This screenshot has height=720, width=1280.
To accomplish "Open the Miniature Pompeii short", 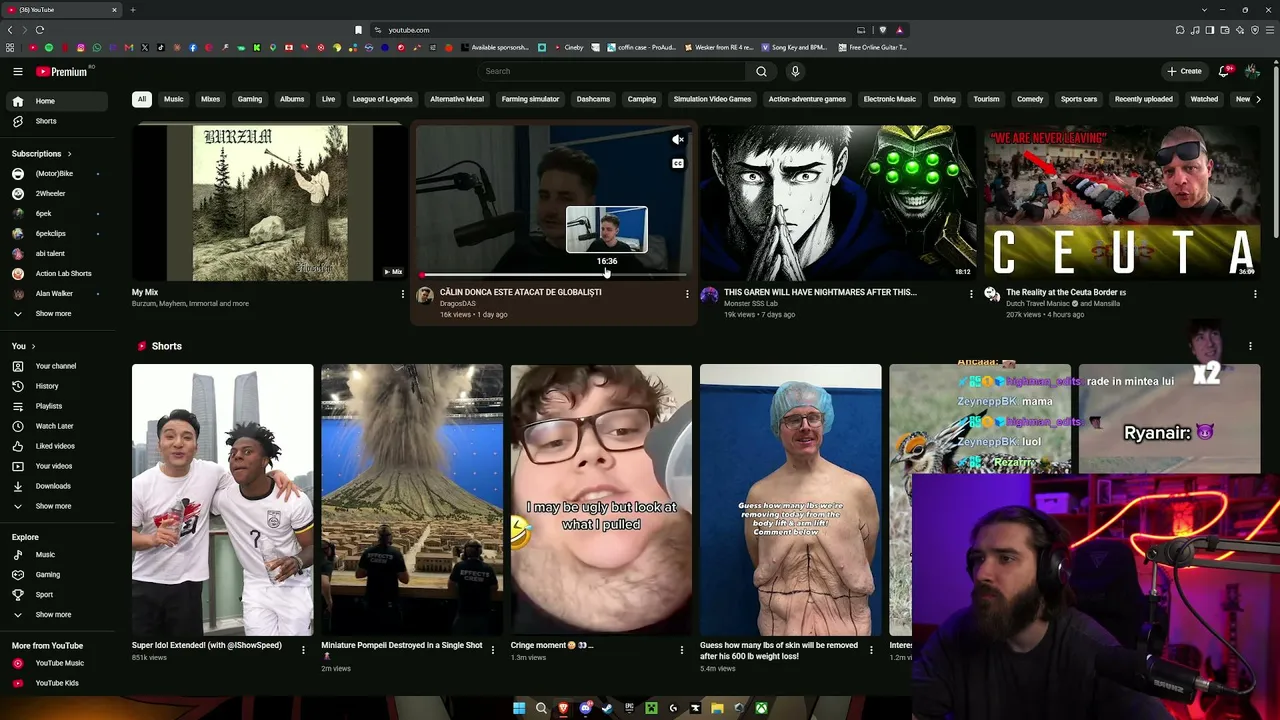I will pos(412,500).
